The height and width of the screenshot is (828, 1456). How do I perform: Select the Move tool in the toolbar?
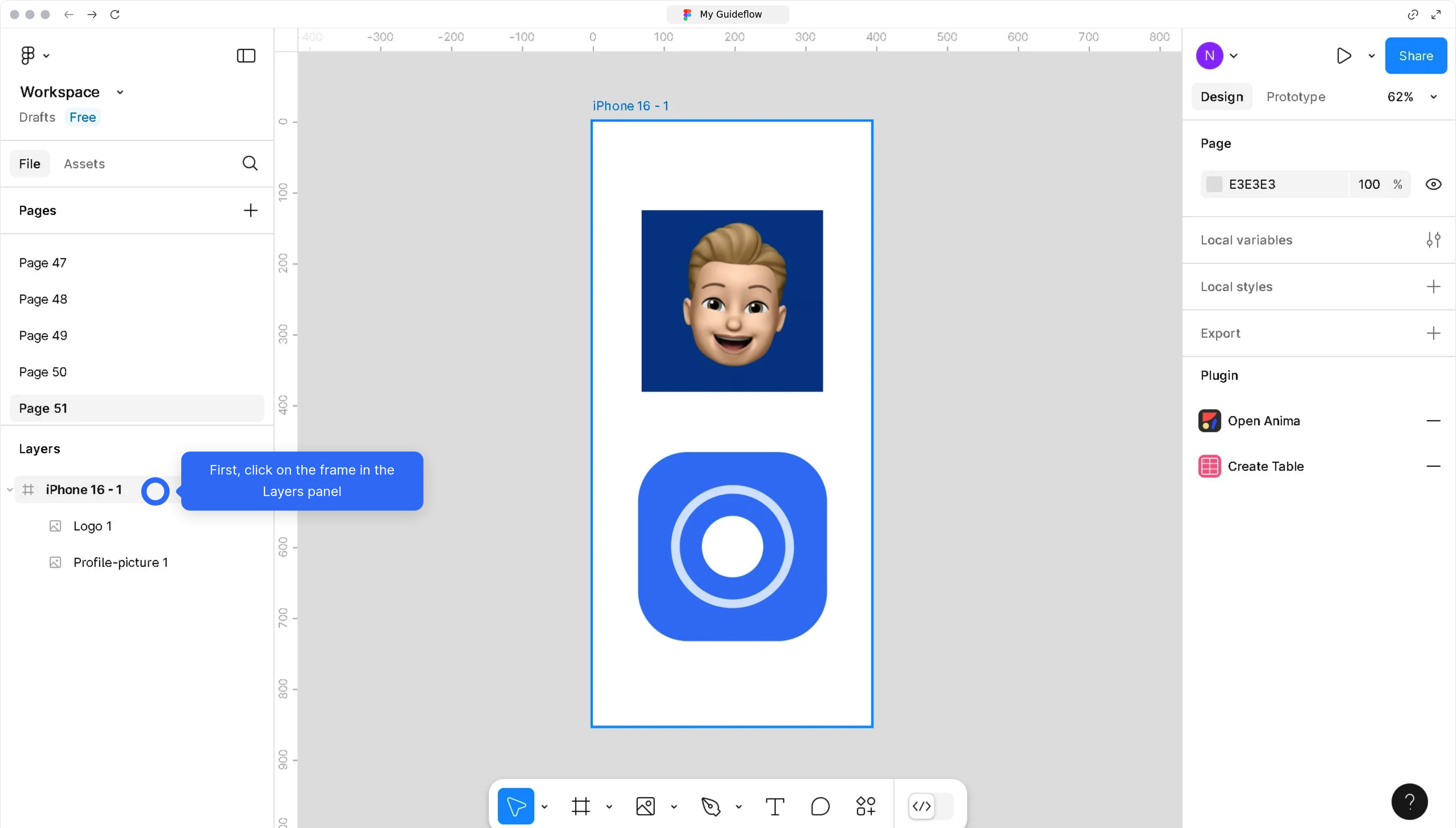516,806
